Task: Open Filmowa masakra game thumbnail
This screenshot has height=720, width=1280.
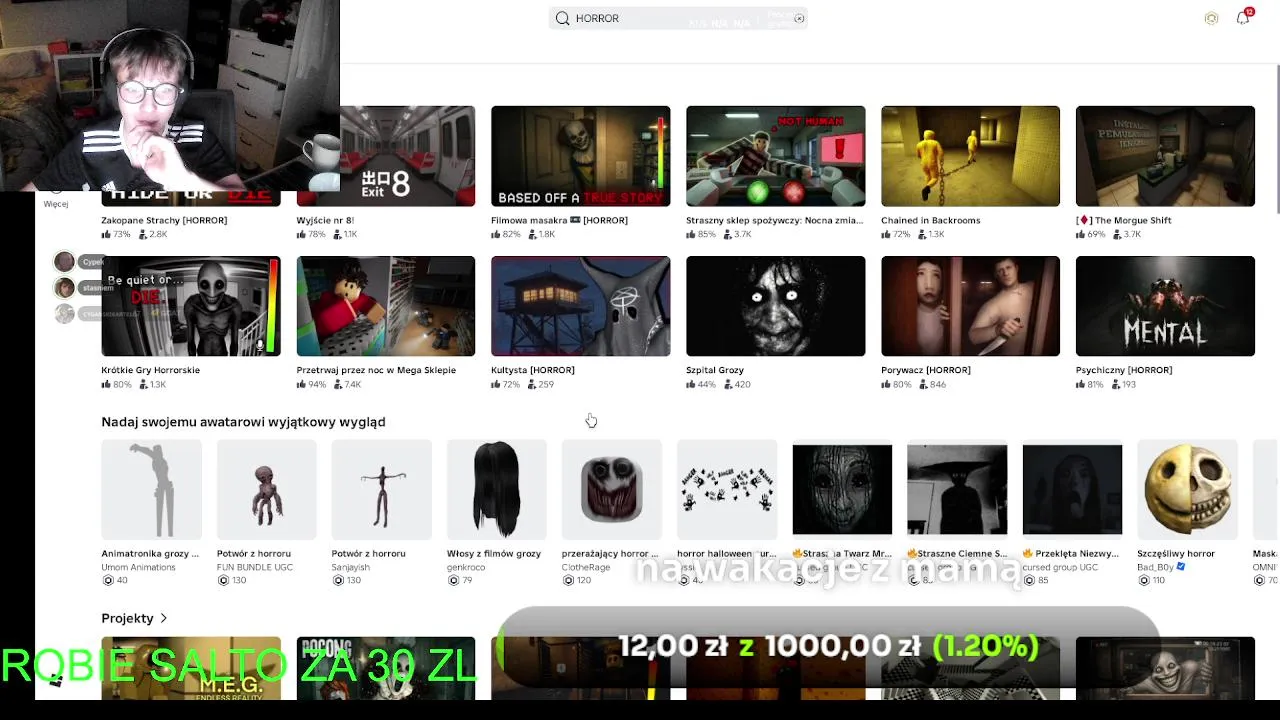Action: click(580, 156)
